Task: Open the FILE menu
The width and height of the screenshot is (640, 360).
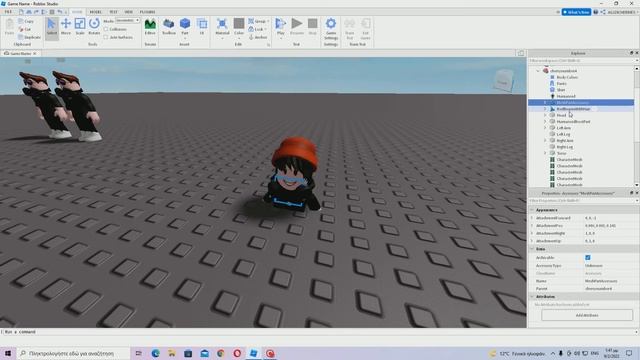Action: click(x=8, y=12)
